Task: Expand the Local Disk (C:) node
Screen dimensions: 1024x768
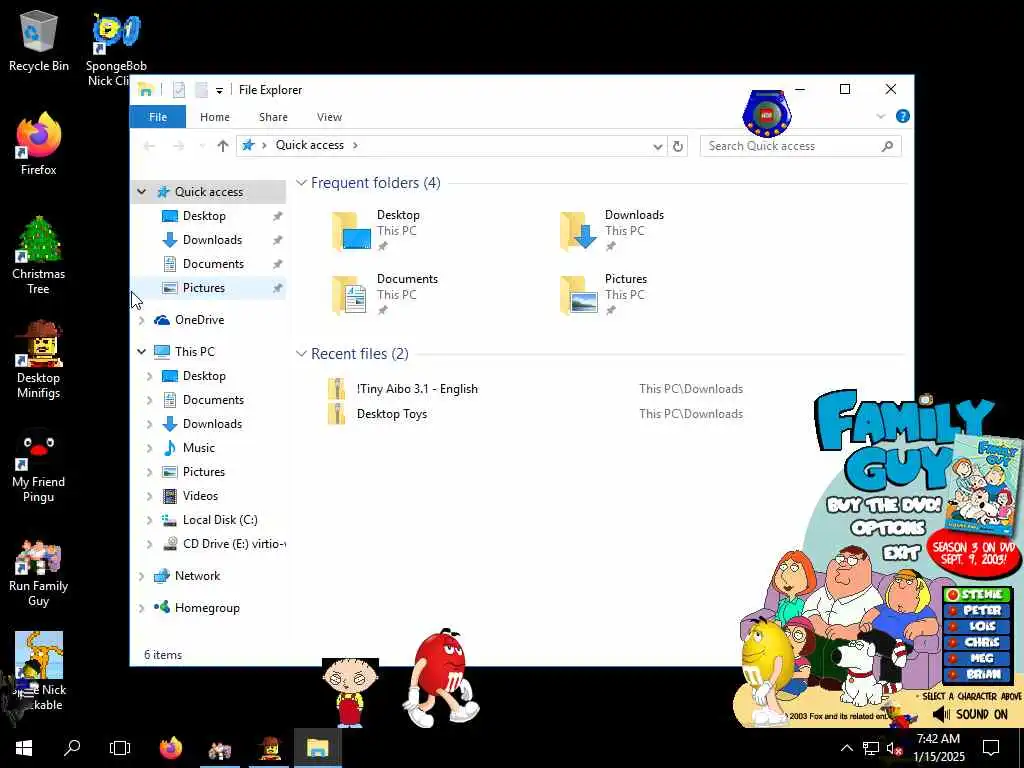Action: [149, 520]
